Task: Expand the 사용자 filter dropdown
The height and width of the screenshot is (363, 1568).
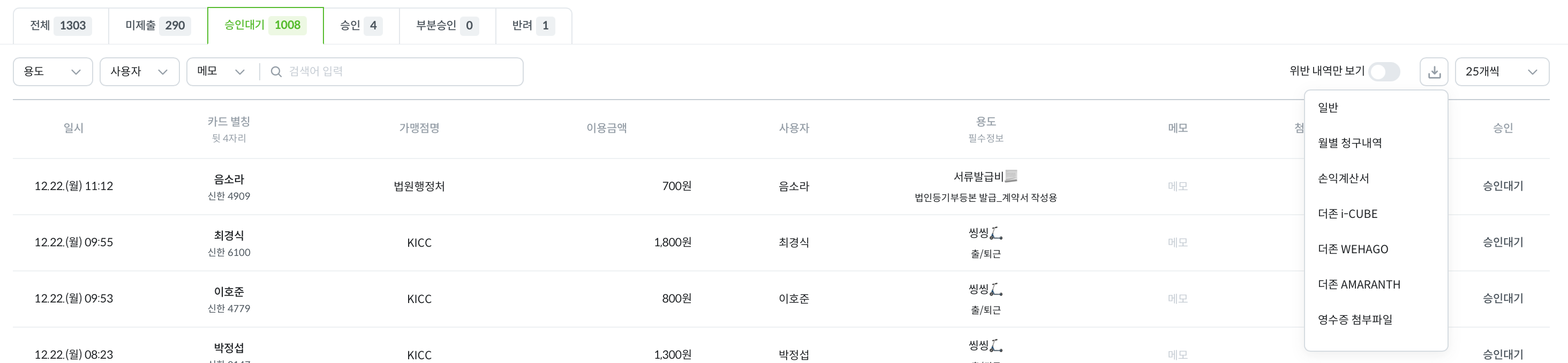Action: point(139,72)
